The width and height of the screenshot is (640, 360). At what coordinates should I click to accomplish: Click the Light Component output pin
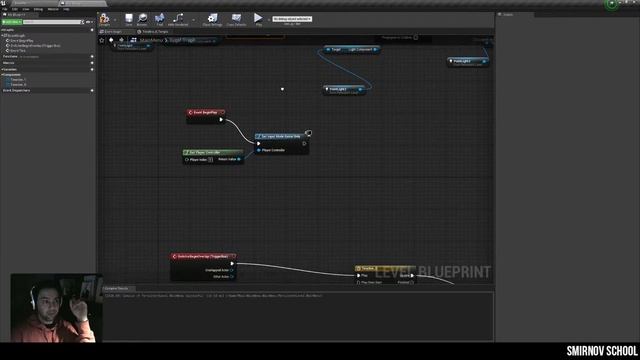(375, 50)
